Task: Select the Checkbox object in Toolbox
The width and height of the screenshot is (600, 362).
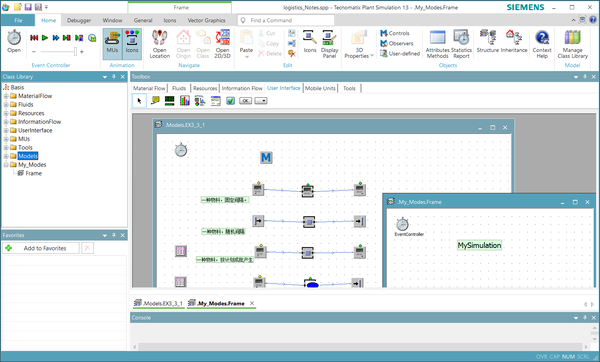Action: tap(230, 101)
